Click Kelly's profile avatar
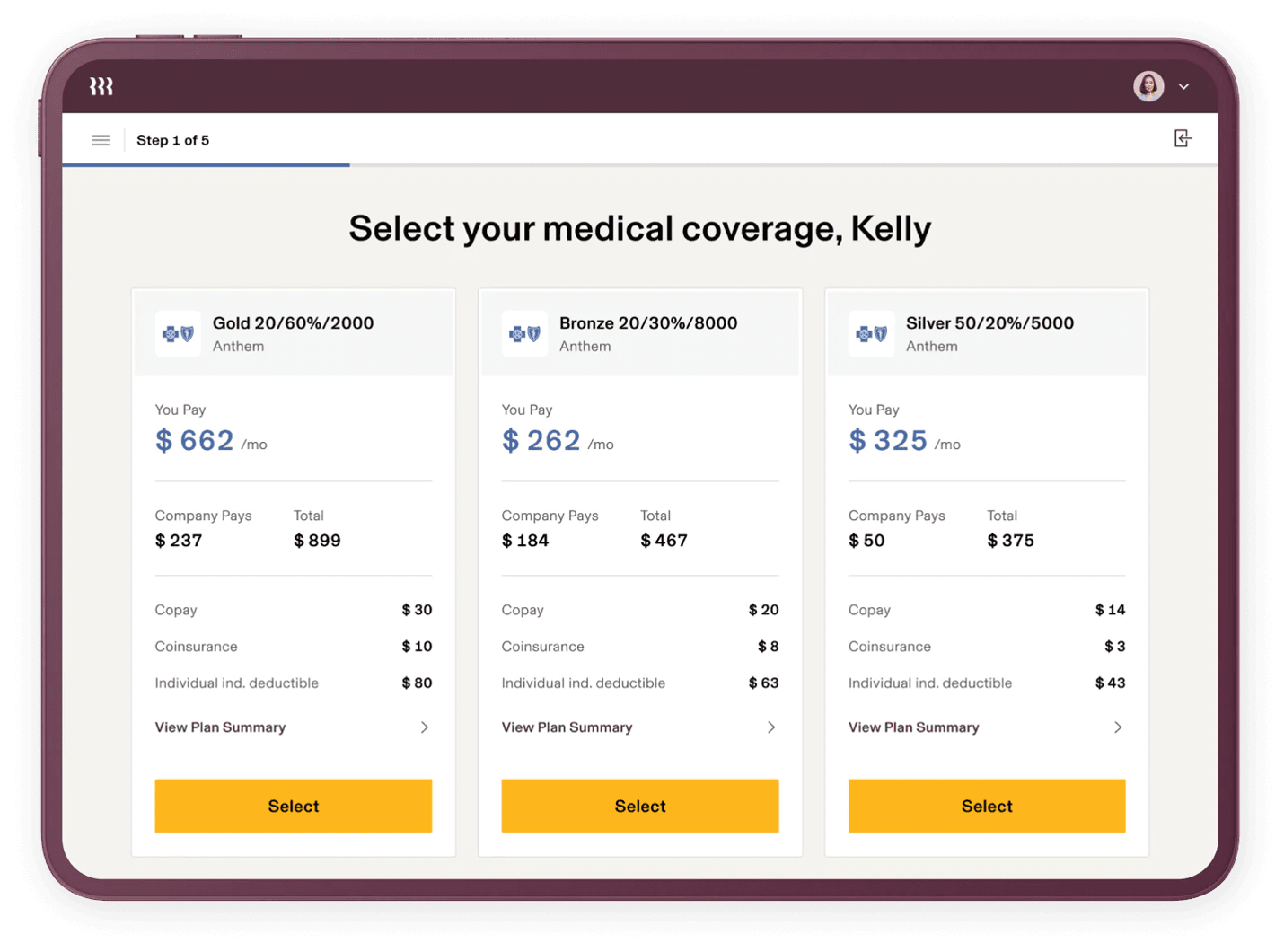Viewport: 1284px width, 952px height. [x=1148, y=86]
